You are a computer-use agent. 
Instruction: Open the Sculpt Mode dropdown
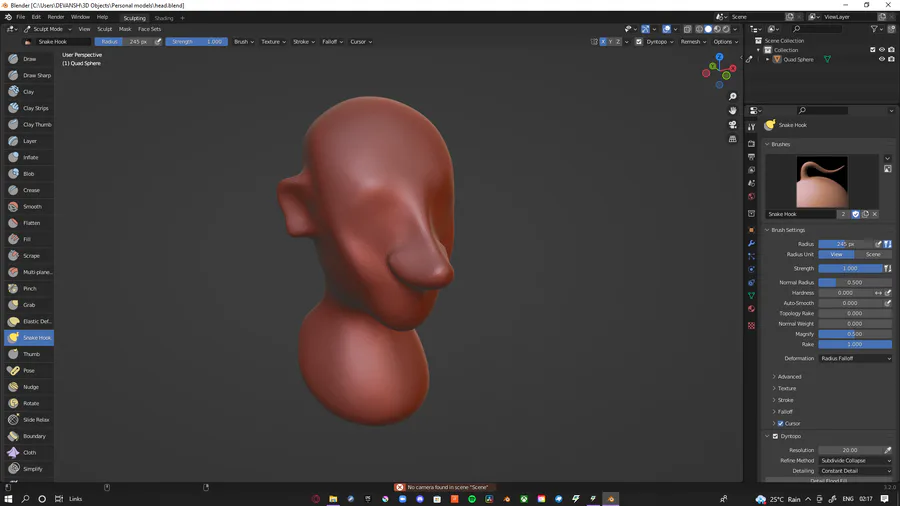pyautogui.click(x=48, y=29)
